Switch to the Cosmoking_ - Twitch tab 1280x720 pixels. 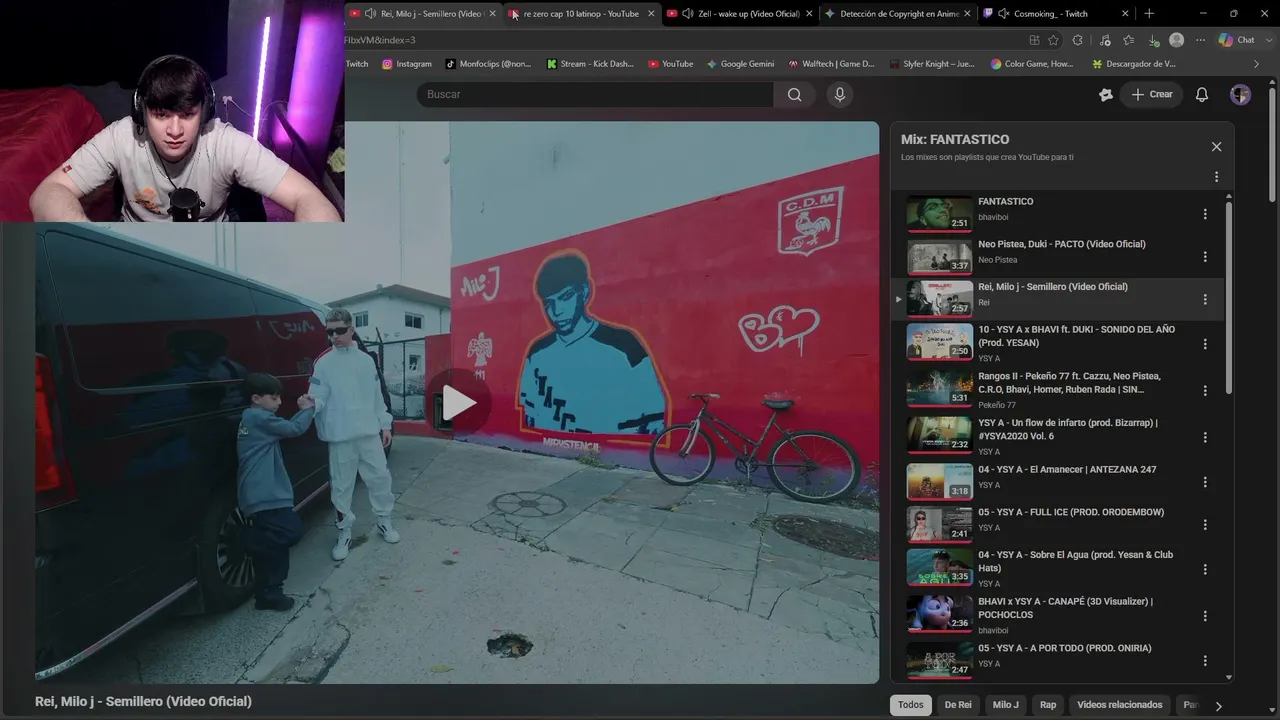click(1055, 14)
